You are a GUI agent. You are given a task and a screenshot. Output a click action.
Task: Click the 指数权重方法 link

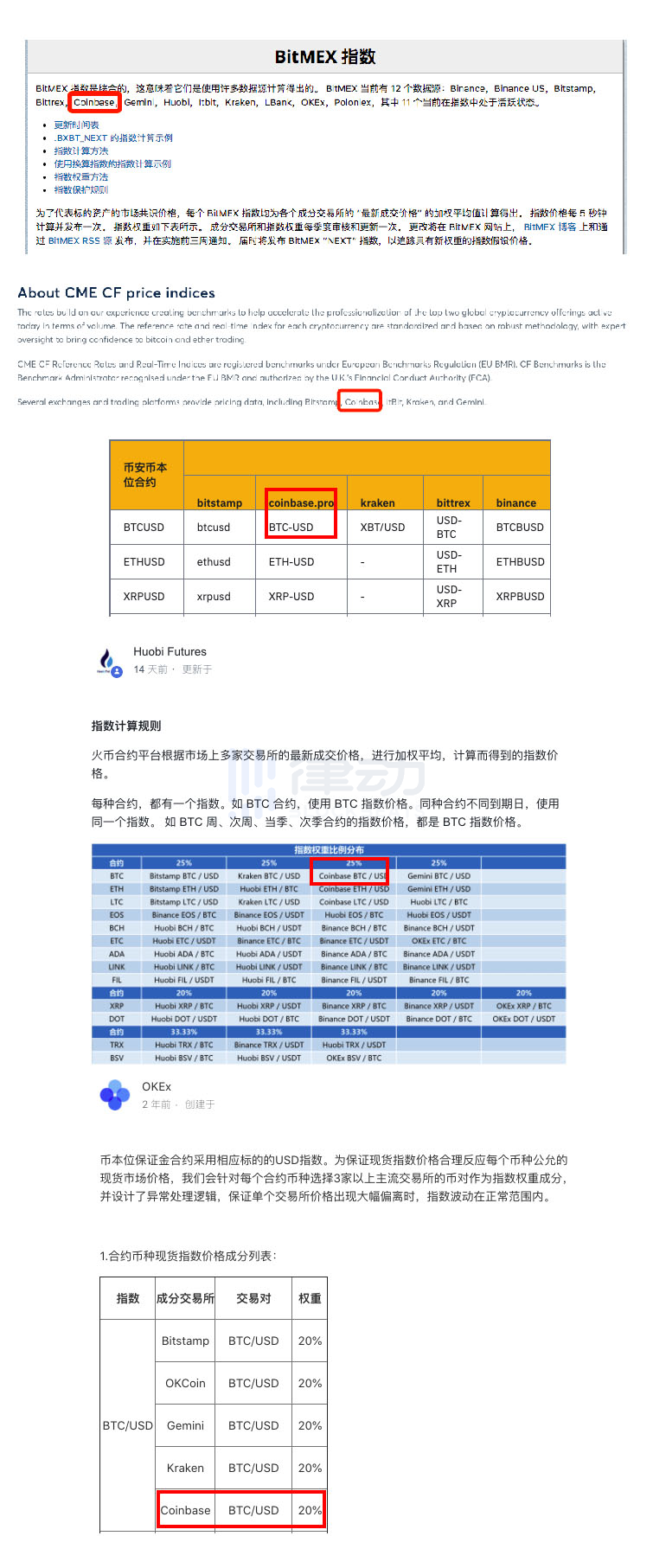(80, 176)
